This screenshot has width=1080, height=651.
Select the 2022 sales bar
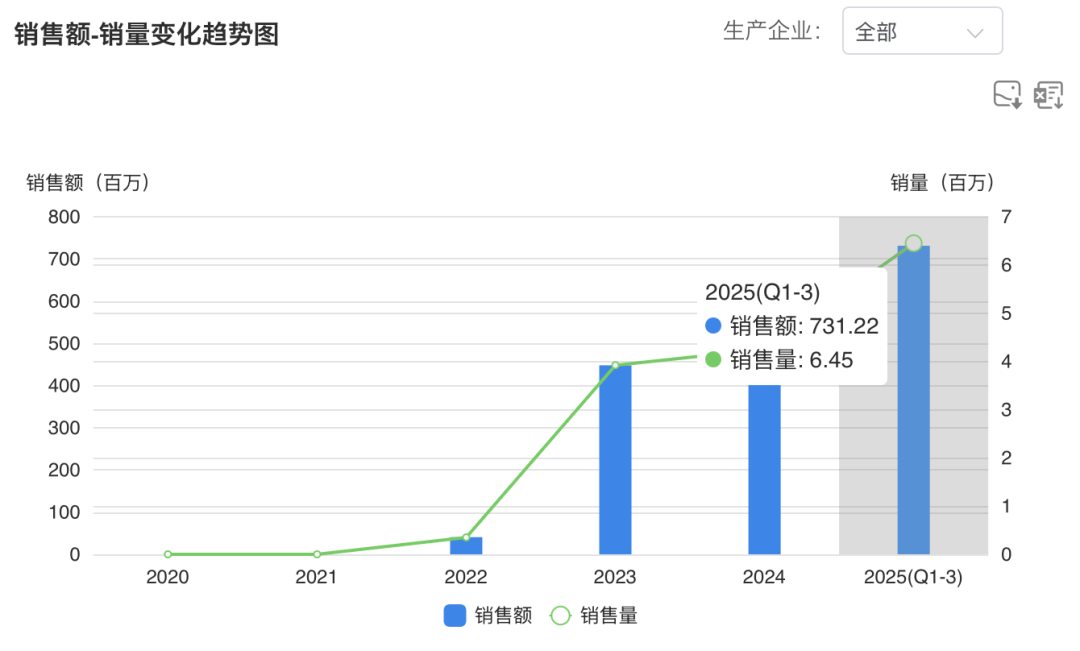pos(466,546)
